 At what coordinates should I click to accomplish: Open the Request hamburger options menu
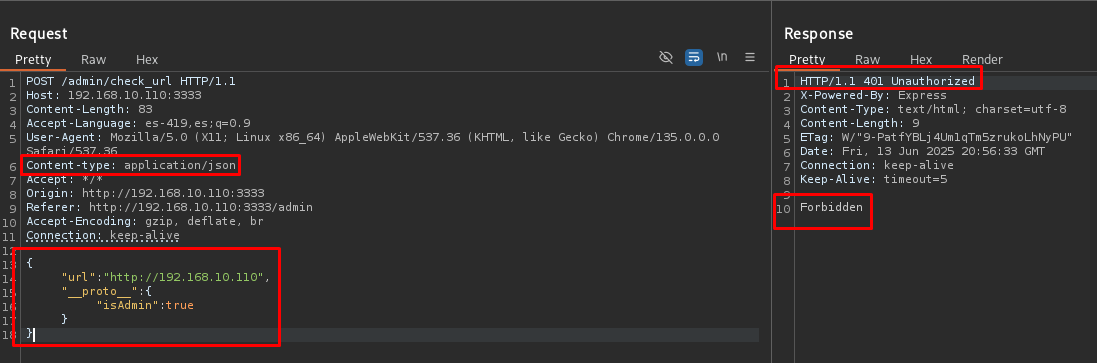pyautogui.click(x=750, y=57)
